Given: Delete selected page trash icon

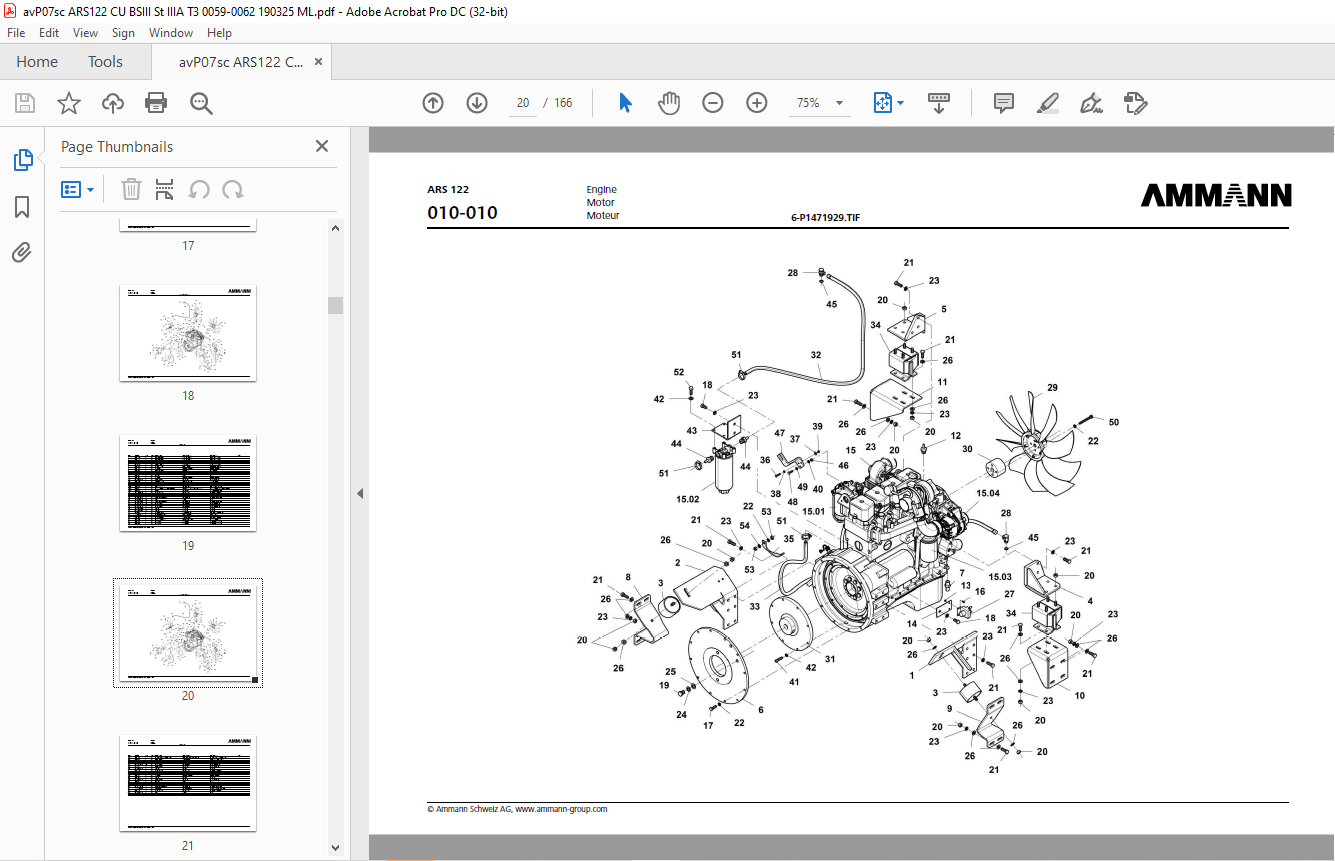Looking at the screenshot, I should tap(131, 189).
